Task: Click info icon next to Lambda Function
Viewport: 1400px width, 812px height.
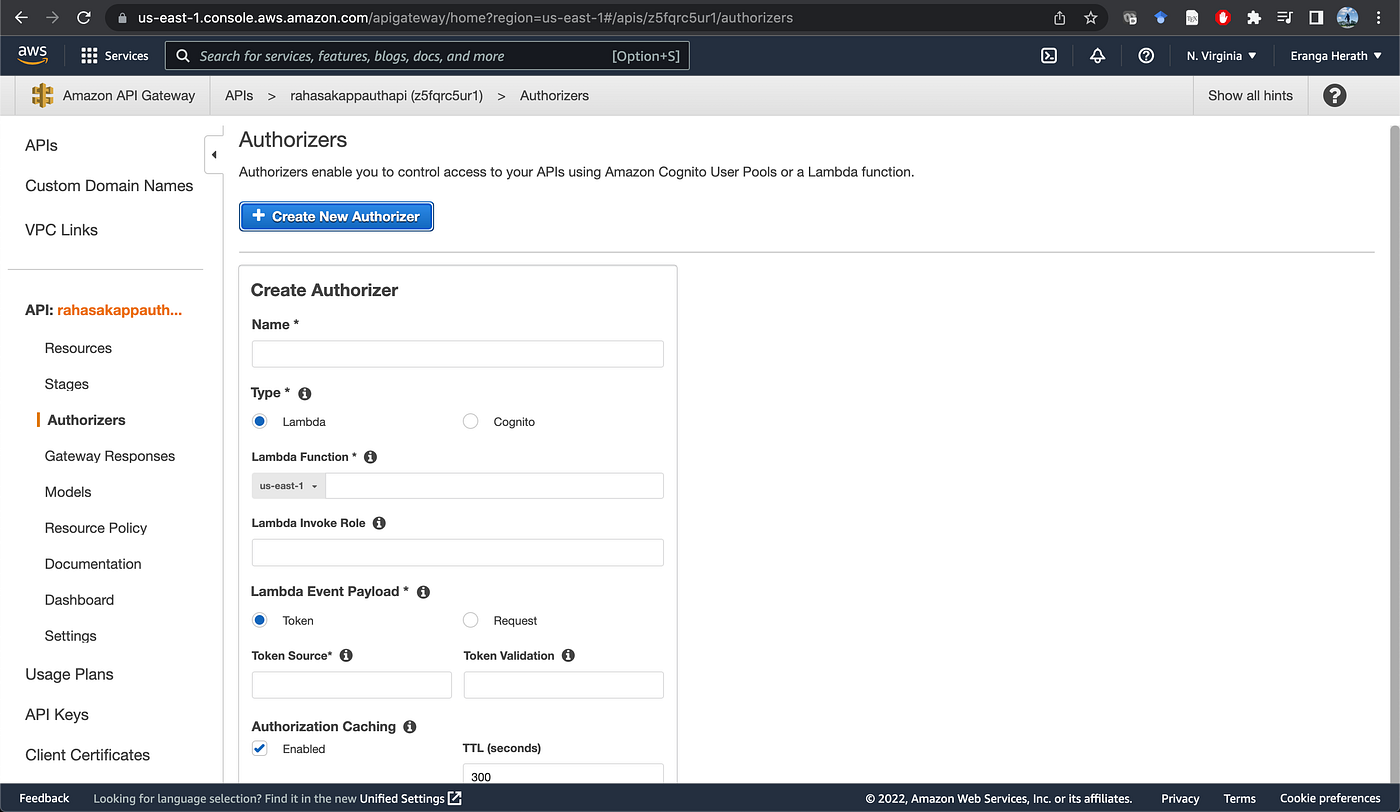Action: (370, 457)
